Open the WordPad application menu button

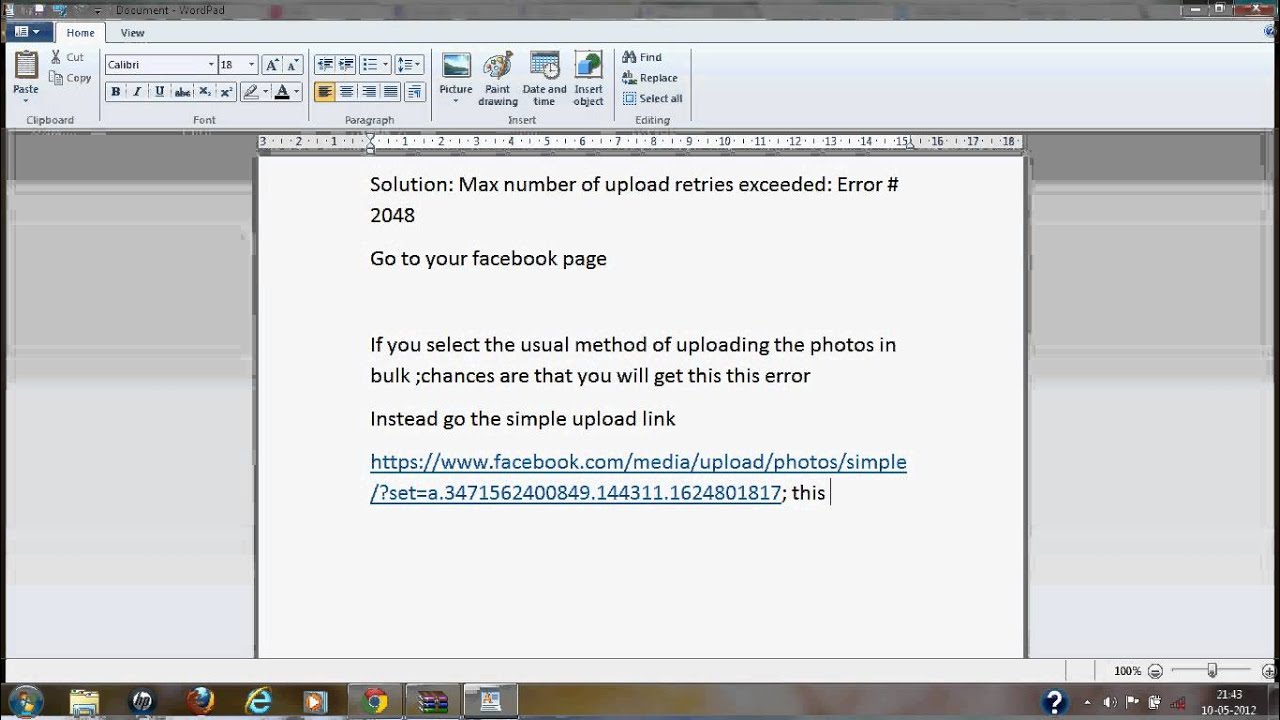pos(27,32)
